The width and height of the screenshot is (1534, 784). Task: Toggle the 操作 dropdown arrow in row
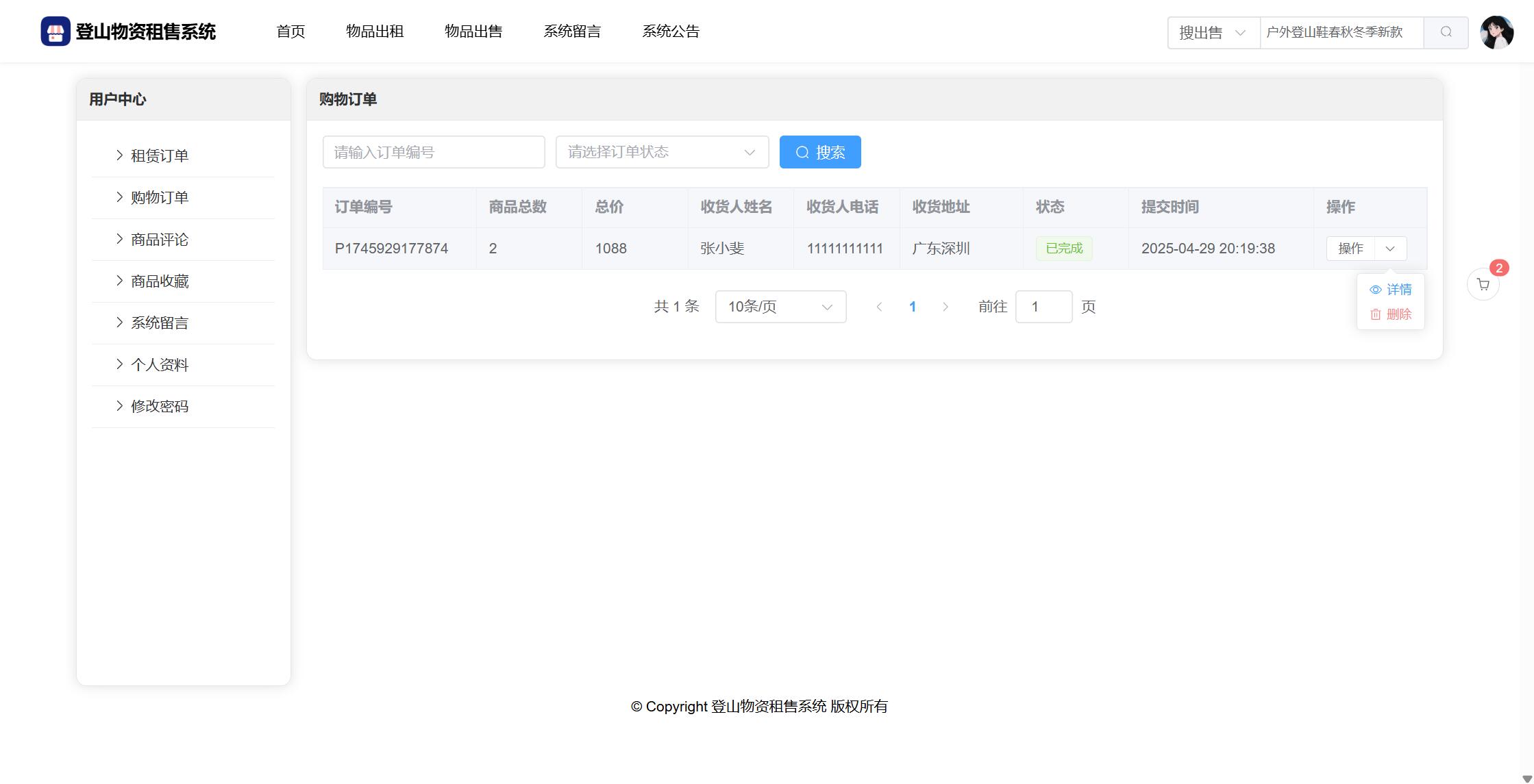(1390, 249)
